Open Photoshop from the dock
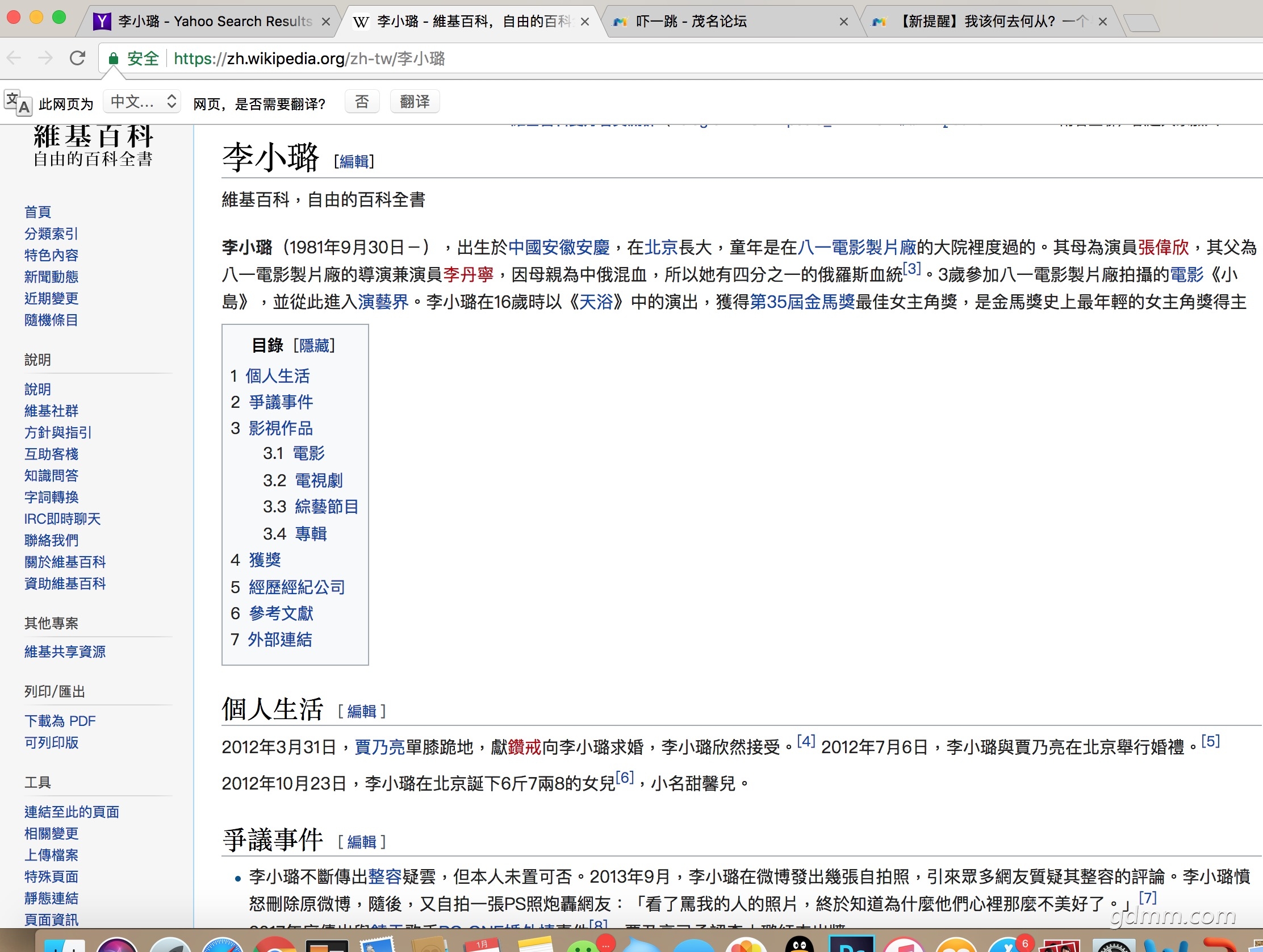The height and width of the screenshot is (952, 1263). coord(851,945)
